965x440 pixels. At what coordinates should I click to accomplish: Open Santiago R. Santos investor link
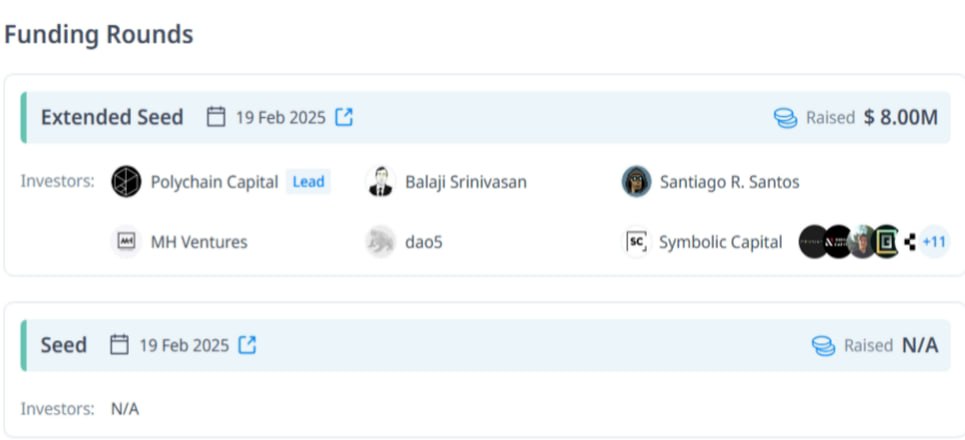(x=730, y=182)
